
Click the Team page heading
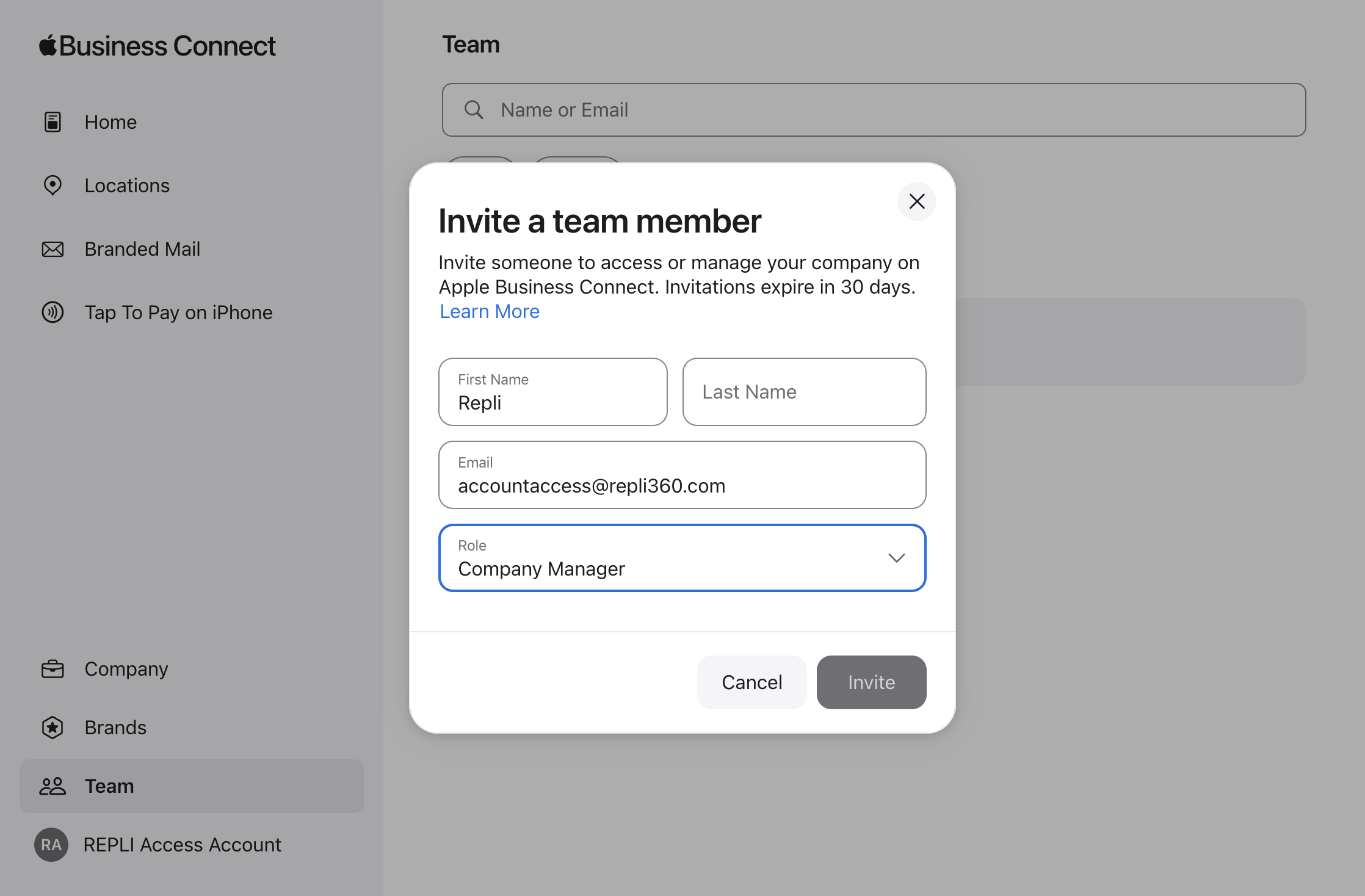click(x=471, y=45)
